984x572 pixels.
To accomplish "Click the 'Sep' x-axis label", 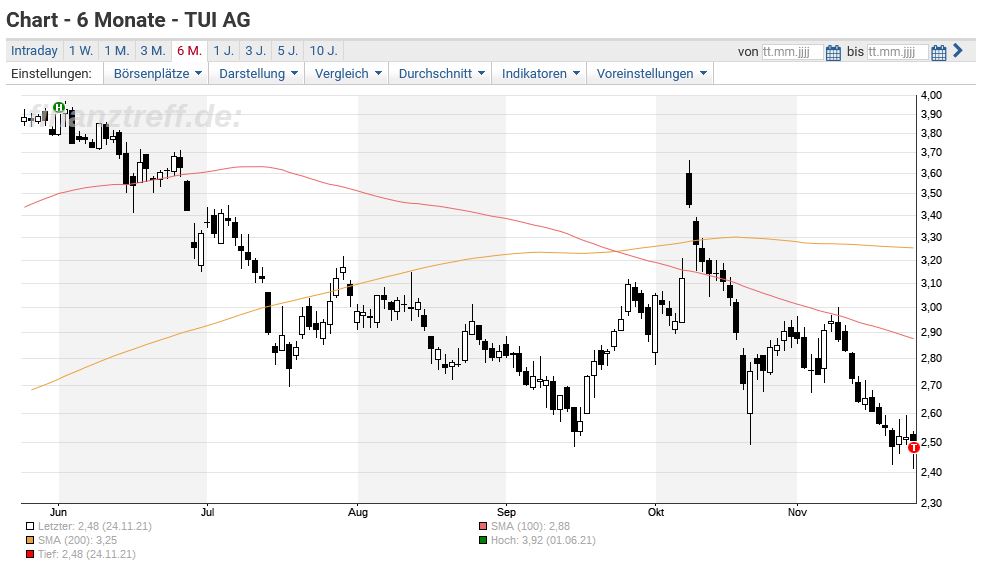I will click(x=506, y=512).
